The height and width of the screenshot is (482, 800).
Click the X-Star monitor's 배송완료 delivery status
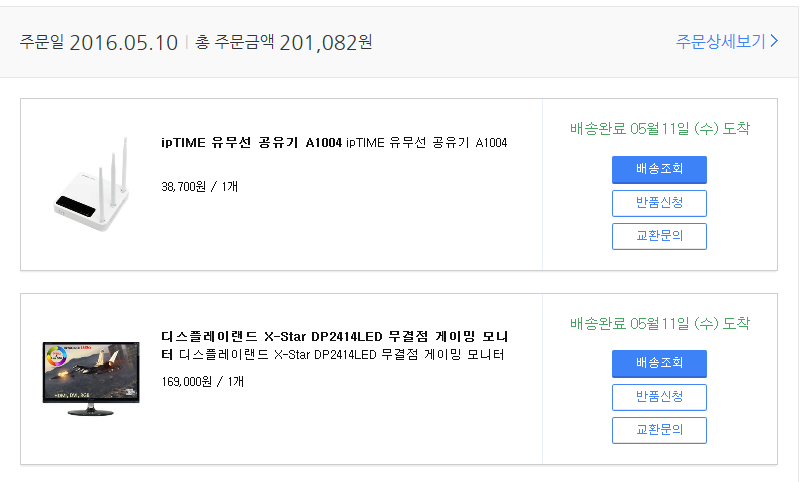(659, 323)
